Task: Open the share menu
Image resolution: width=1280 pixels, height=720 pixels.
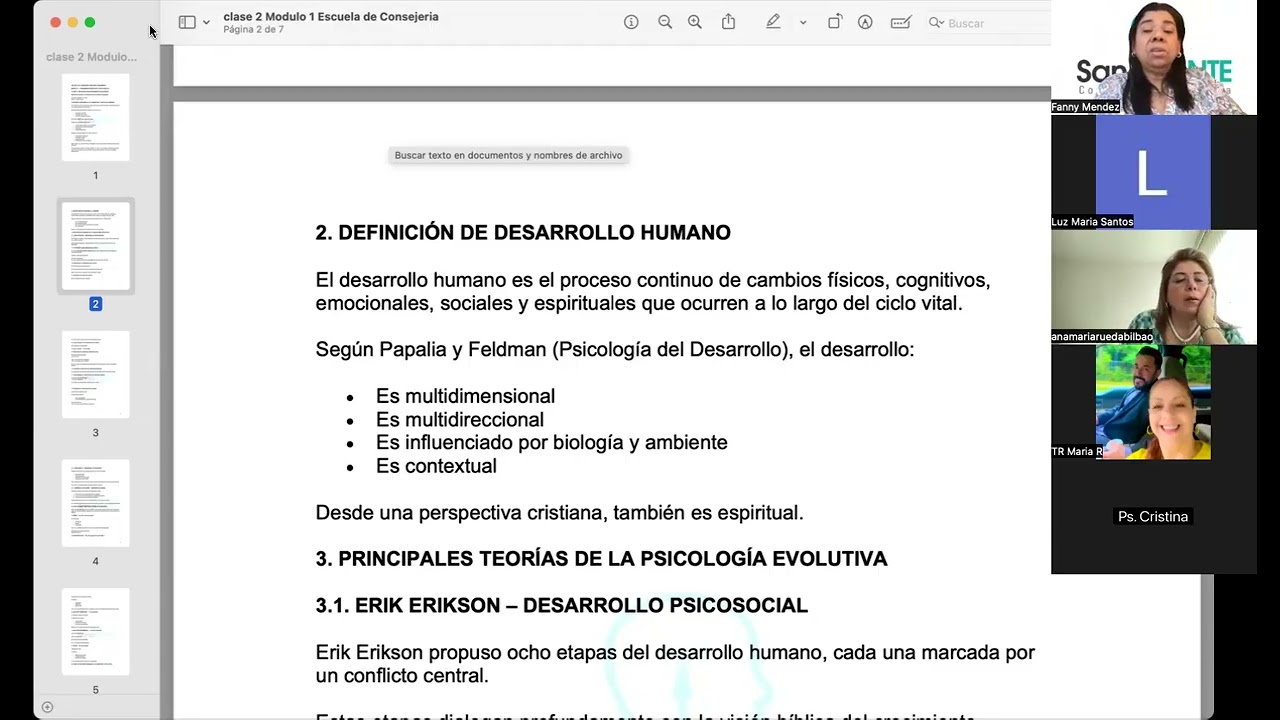Action: 729,22
